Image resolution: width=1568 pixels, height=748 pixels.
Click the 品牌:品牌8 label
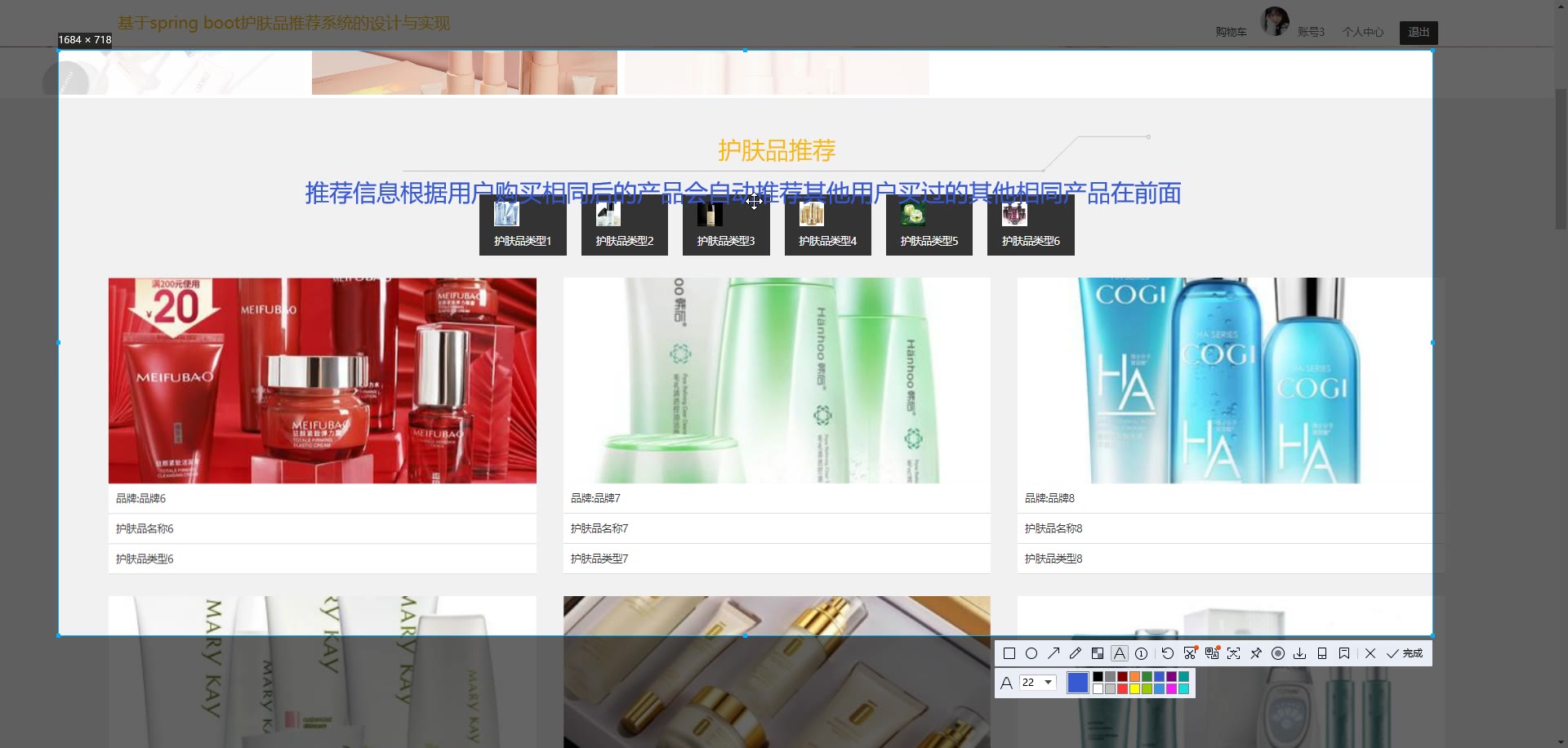pos(1049,498)
